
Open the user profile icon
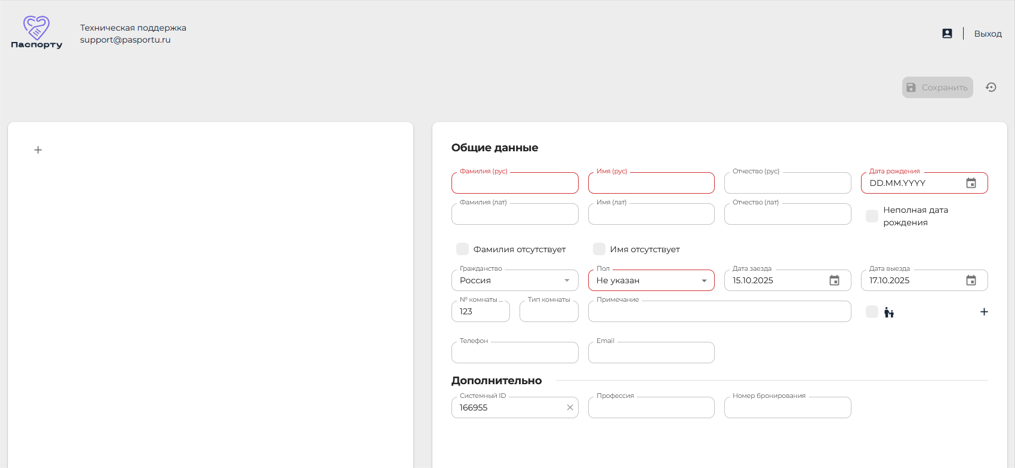pyautogui.click(x=947, y=34)
